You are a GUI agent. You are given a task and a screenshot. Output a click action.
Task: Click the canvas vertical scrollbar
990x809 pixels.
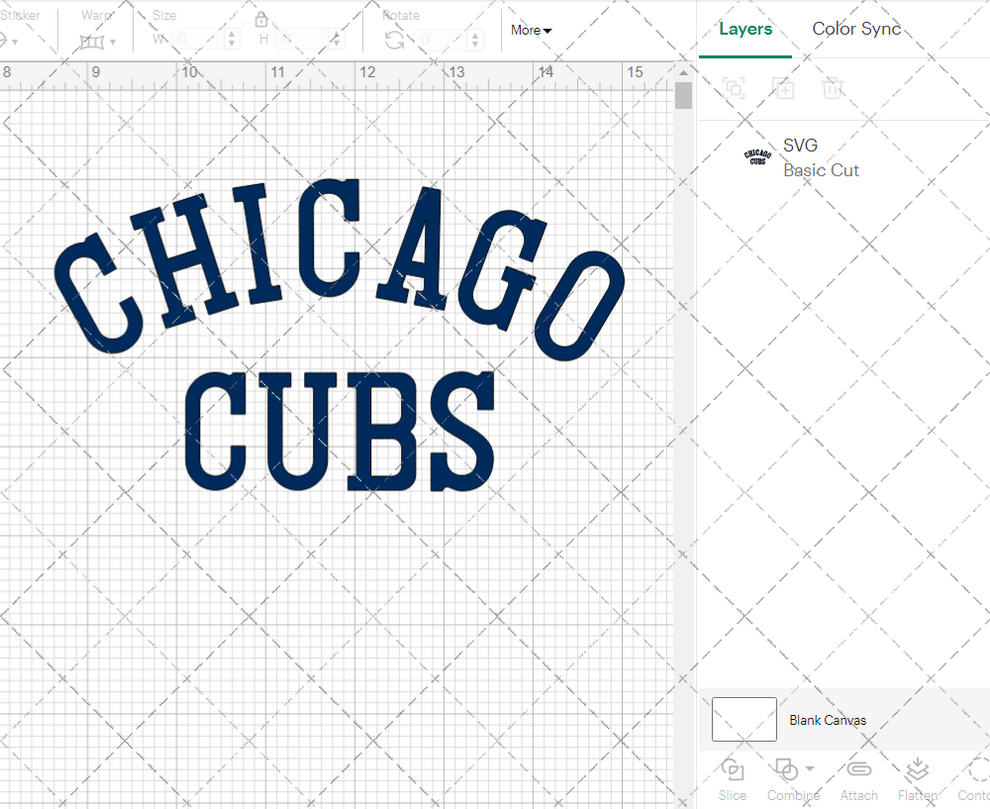click(x=684, y=95)
